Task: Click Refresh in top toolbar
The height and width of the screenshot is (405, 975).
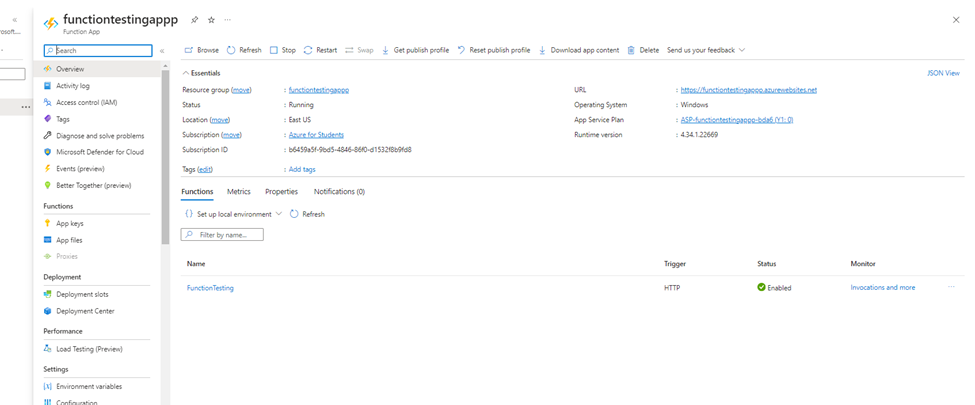Action: (x=244, y=50)
